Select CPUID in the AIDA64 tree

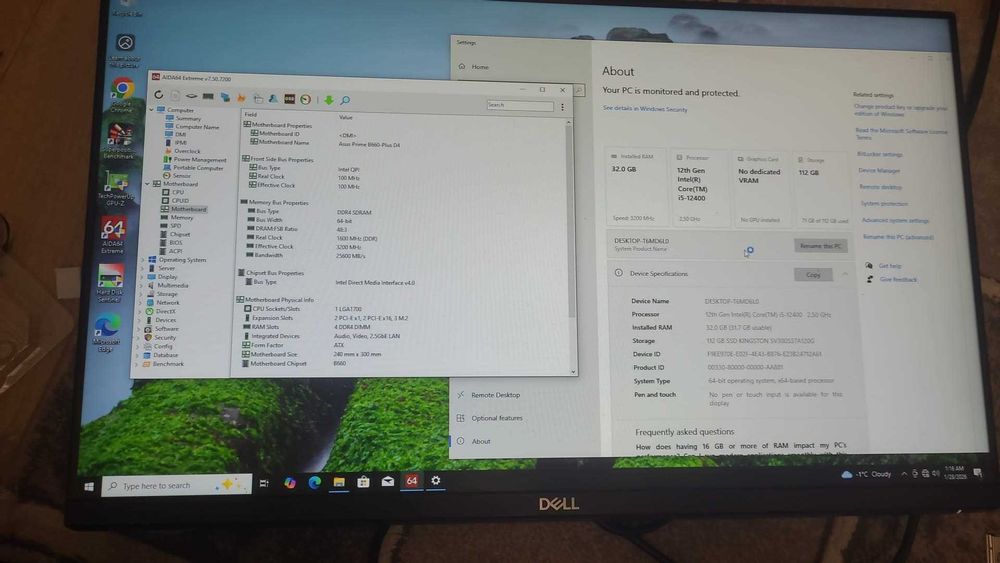[180, 200]
